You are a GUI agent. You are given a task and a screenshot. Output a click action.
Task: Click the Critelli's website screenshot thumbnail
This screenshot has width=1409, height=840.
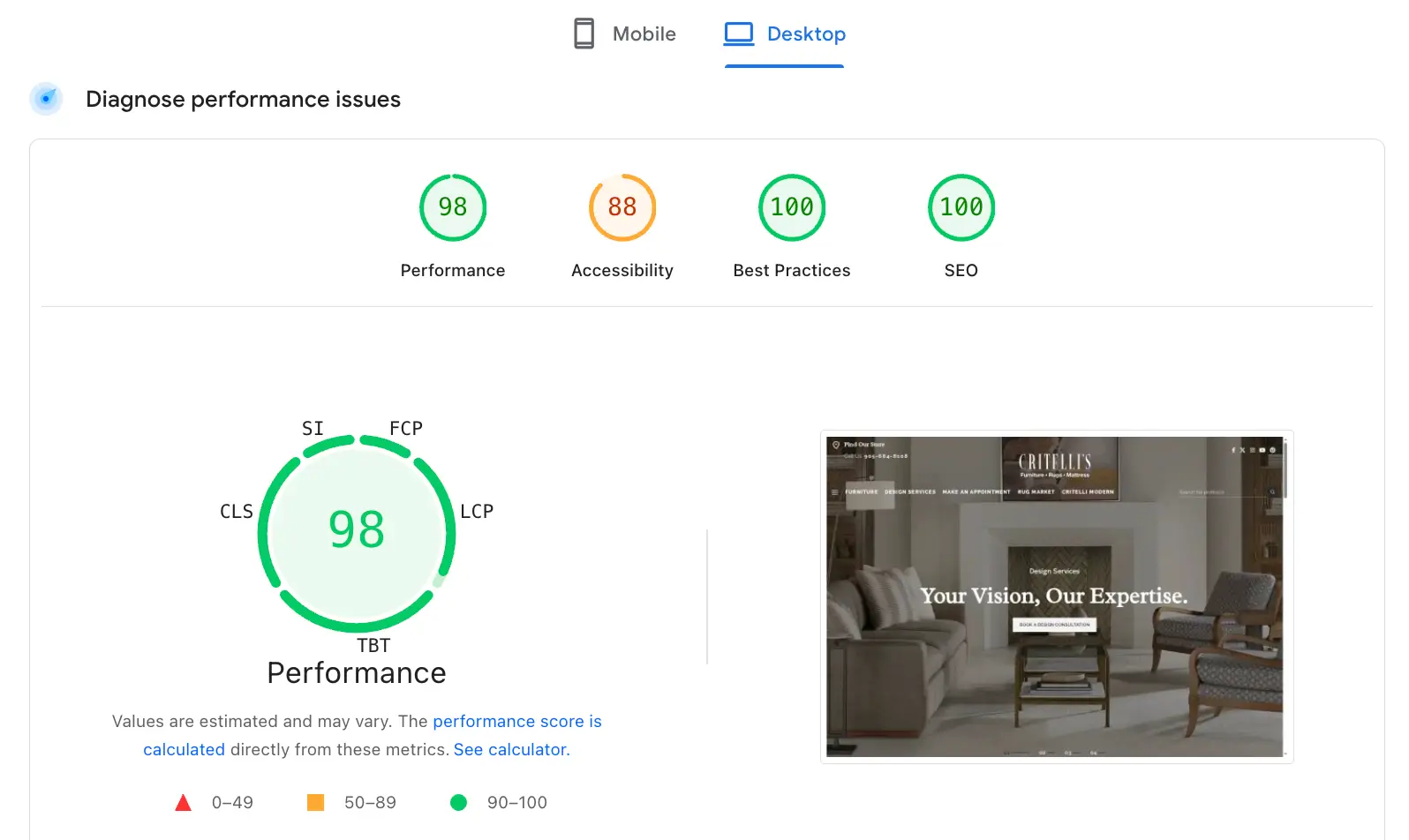point(1056,596)
